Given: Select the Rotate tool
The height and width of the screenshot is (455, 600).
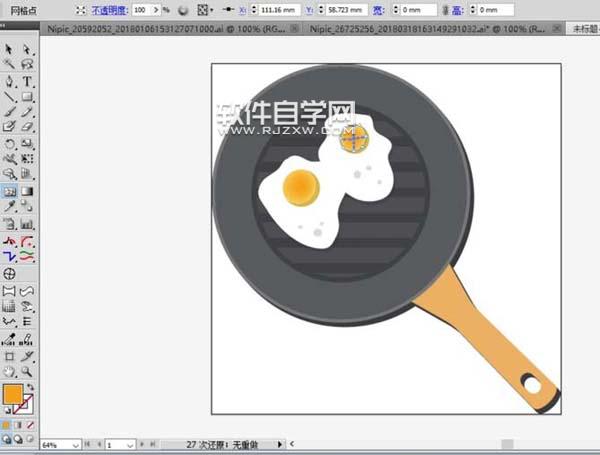Looking at the screenshot, I should (x=9, y=144).
